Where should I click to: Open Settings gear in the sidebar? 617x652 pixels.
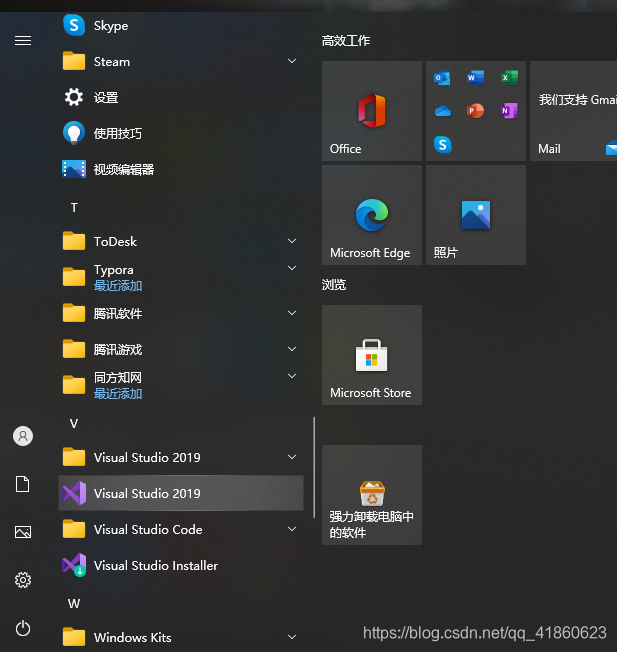click(x=23, y=580)
